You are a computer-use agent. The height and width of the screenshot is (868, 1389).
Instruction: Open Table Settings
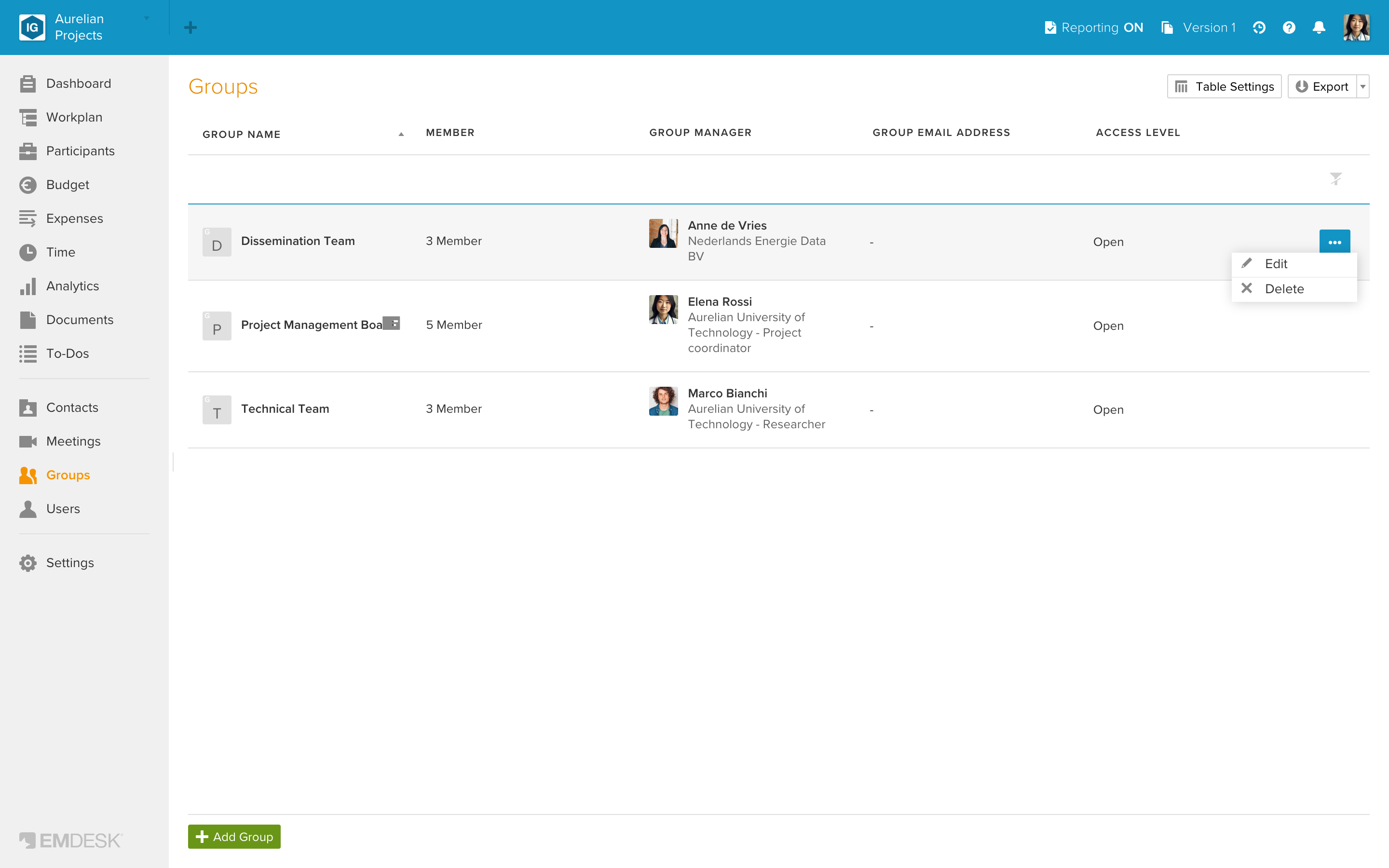click(x=1224, y=87)
